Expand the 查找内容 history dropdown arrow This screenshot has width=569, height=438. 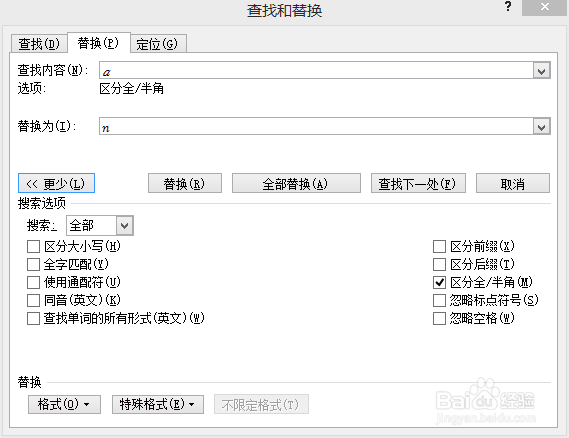541,71
